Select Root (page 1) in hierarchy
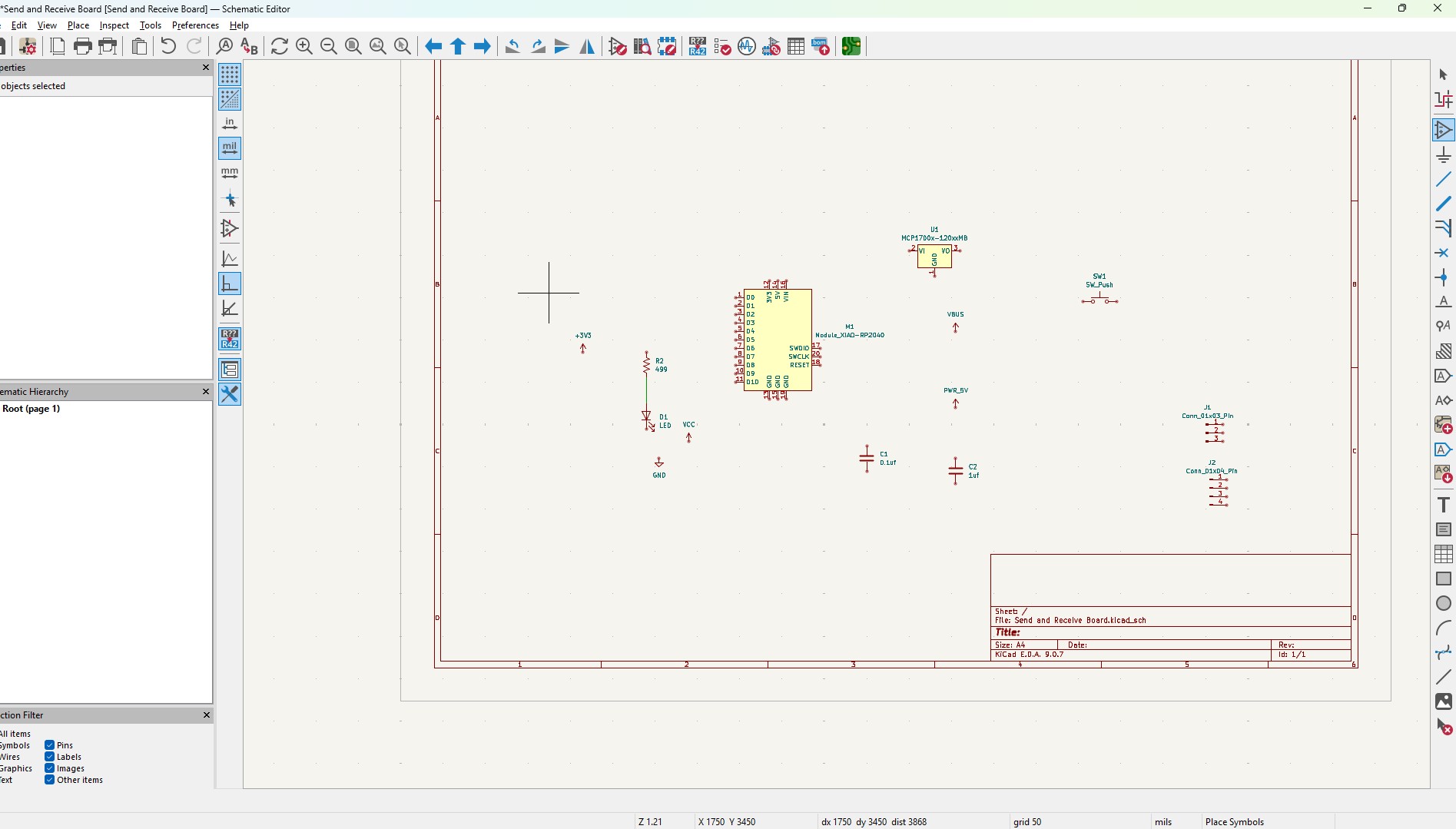This screenshot has height=829, width=1456. [x=32, y=409]
